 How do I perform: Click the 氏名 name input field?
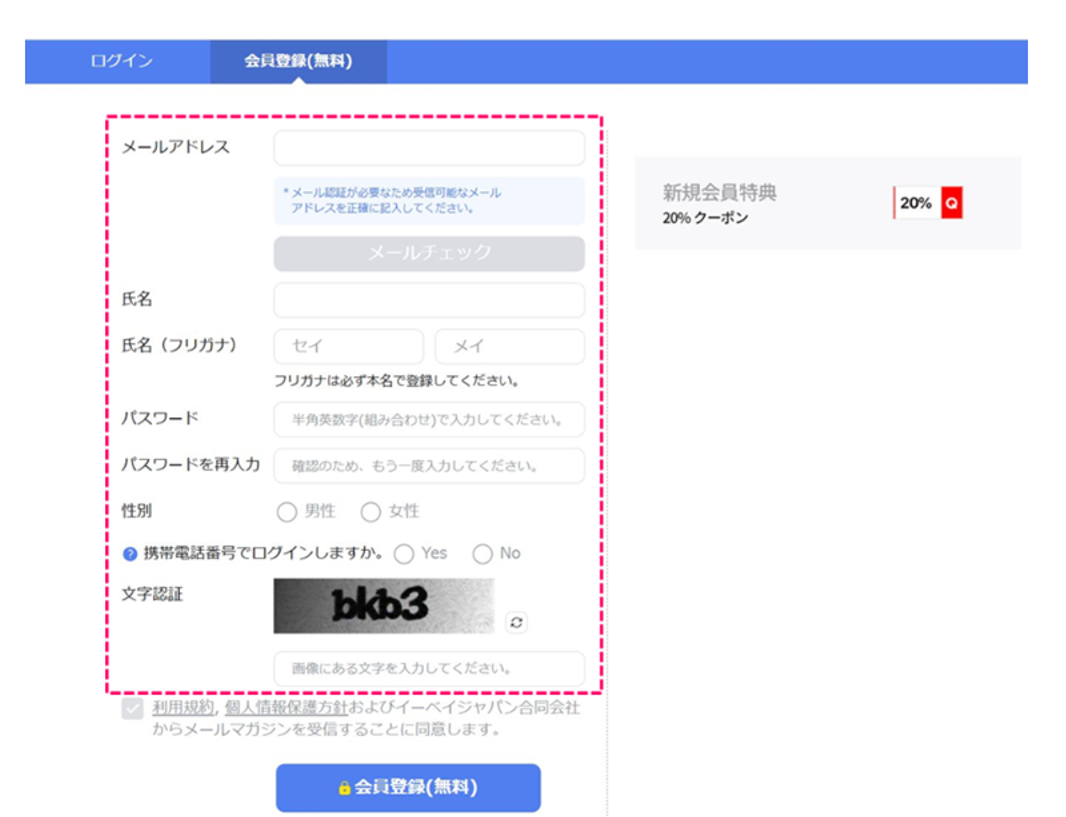coord(428,300)
